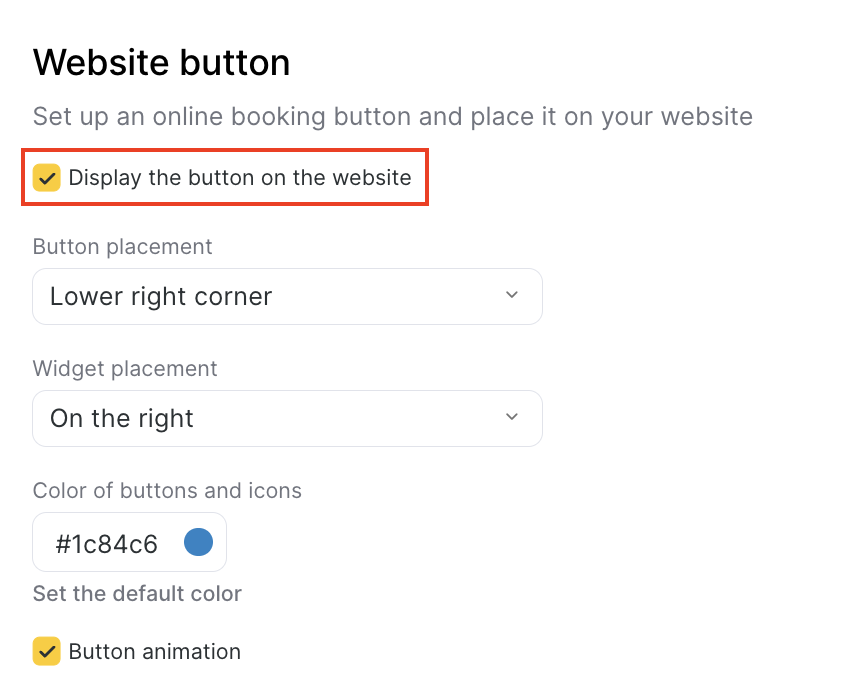Uncheck the Display the button on the website checkbox
862x690 pixels.
47,178
